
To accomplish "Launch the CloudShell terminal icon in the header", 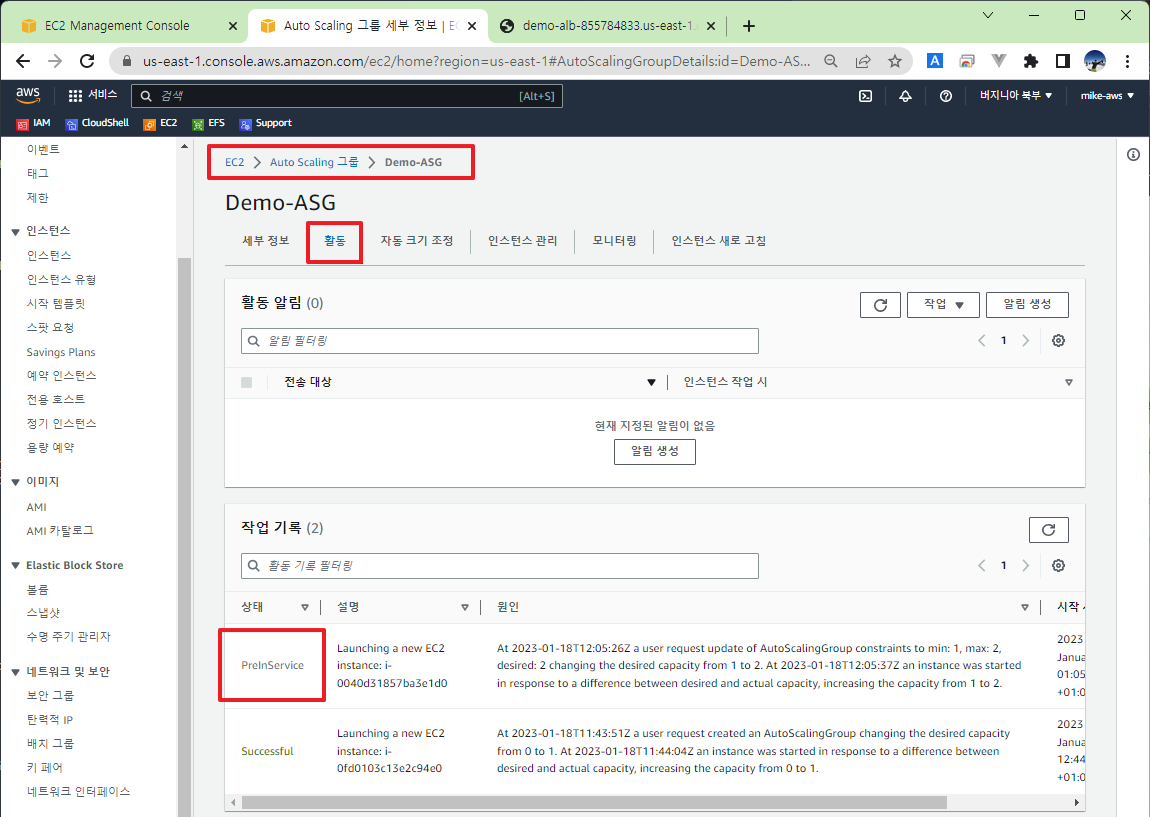I will [865, 95].
